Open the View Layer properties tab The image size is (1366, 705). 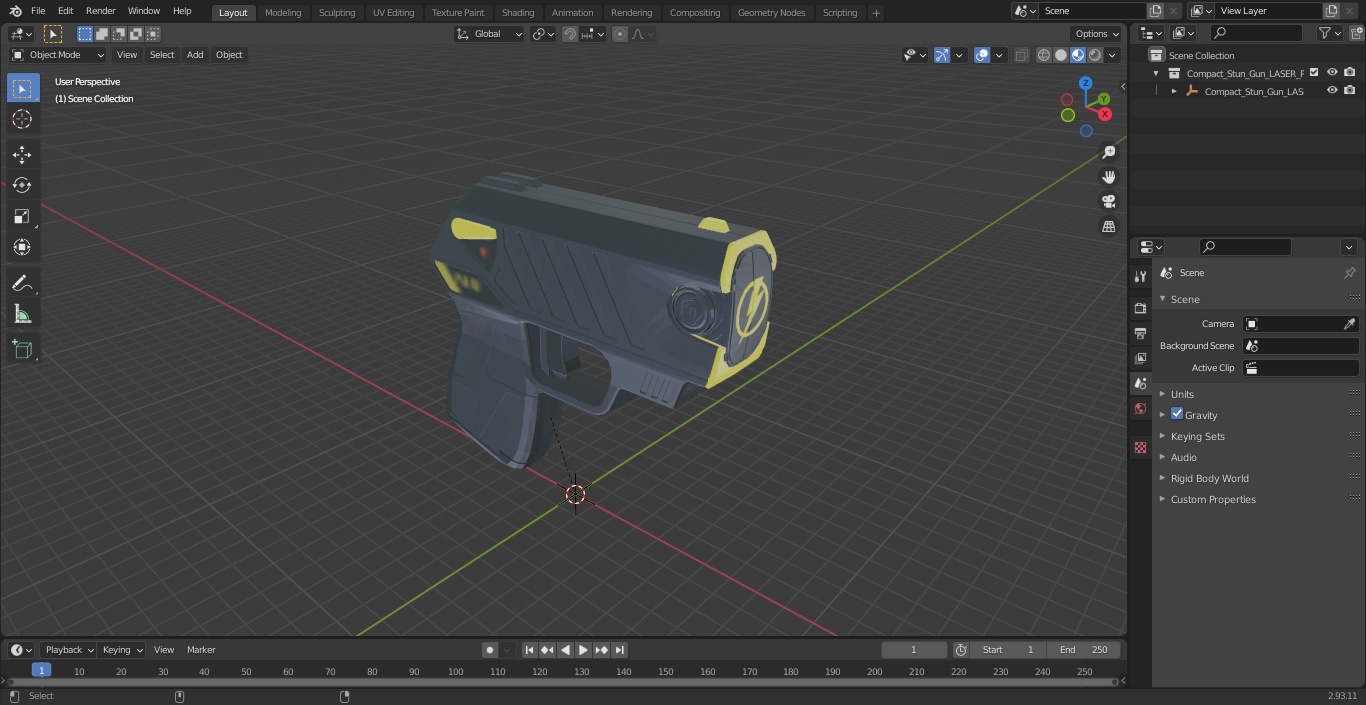[1140, 358]
